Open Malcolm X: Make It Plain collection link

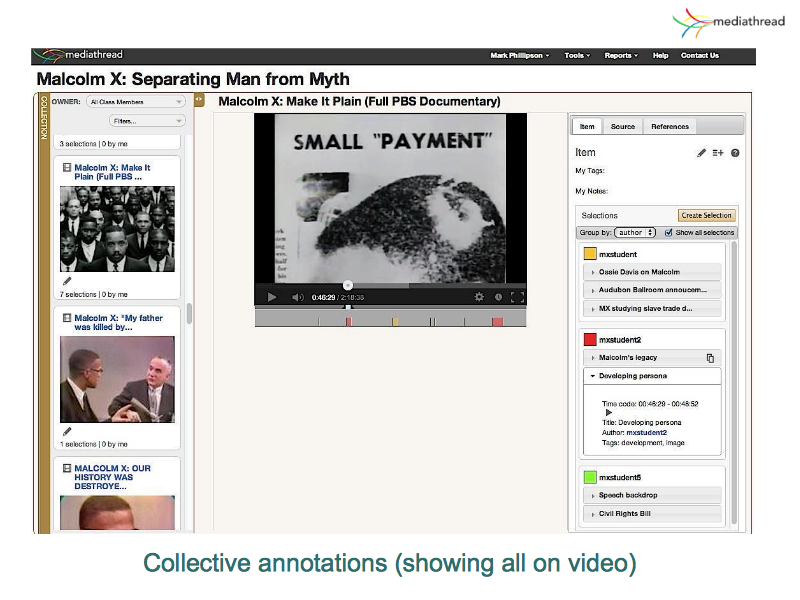click(112, 172)
